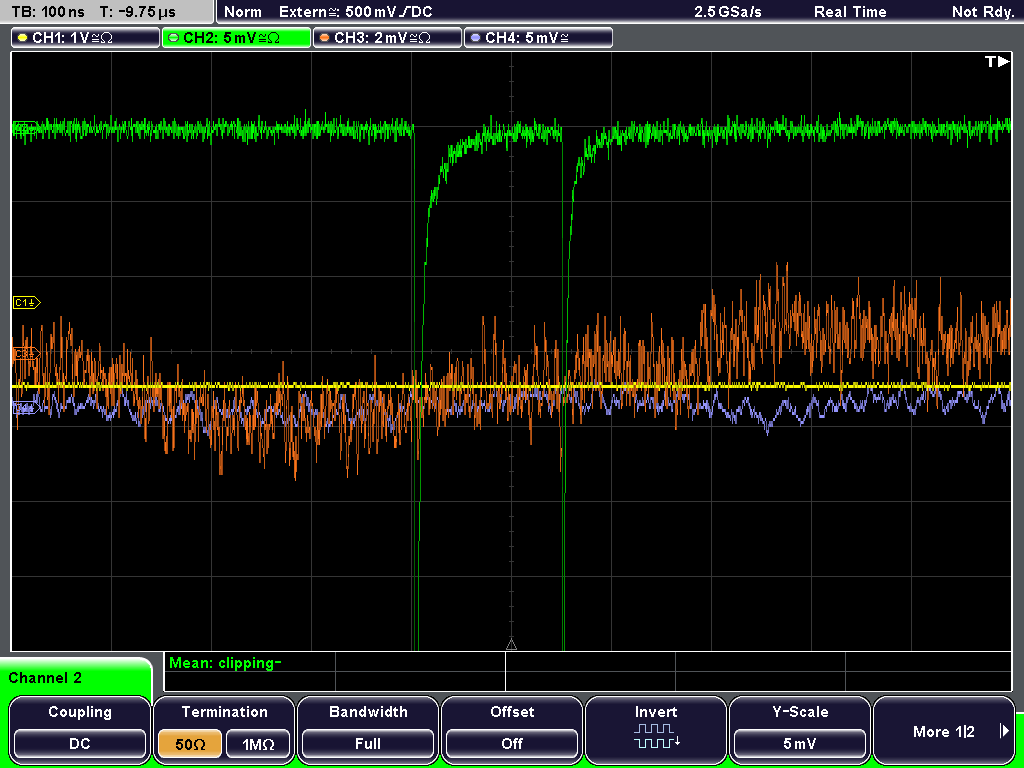
Task: Click the Channel 2 menu title
Action: pos(45,678)
